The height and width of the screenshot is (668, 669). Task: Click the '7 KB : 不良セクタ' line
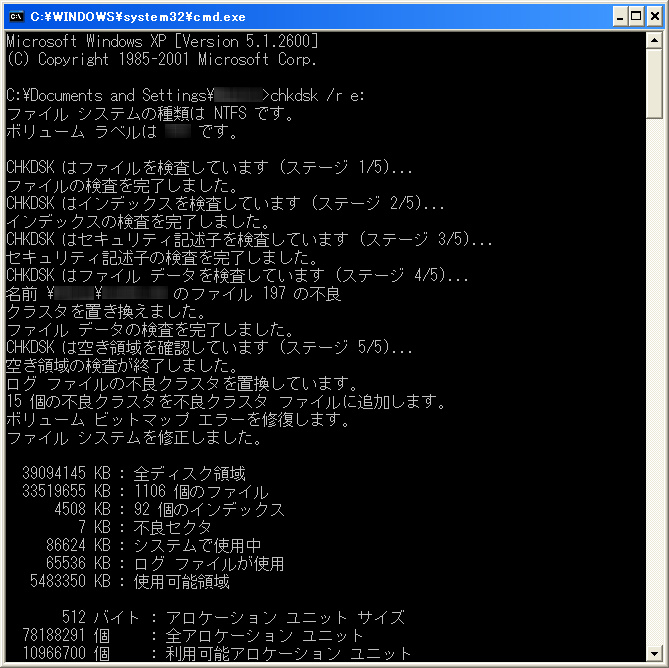(145, 528)
